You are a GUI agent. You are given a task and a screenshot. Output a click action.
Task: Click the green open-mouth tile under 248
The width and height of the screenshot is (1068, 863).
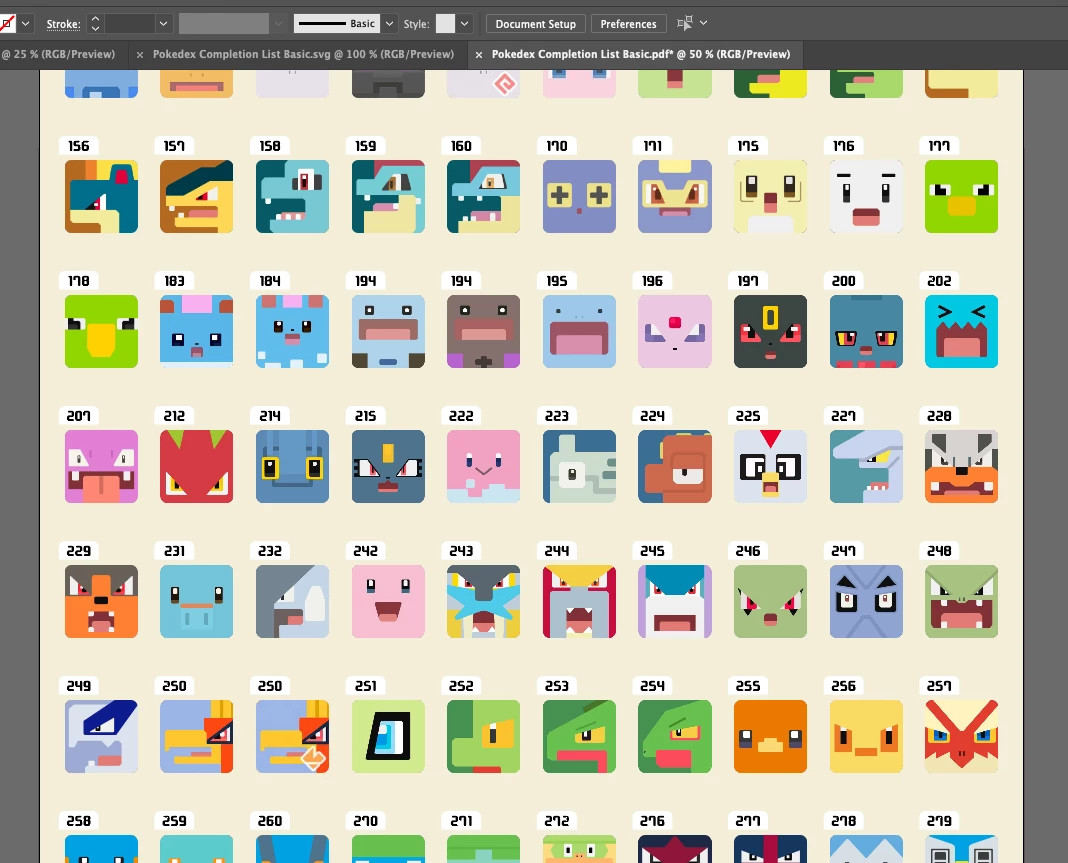click(962, 601)
